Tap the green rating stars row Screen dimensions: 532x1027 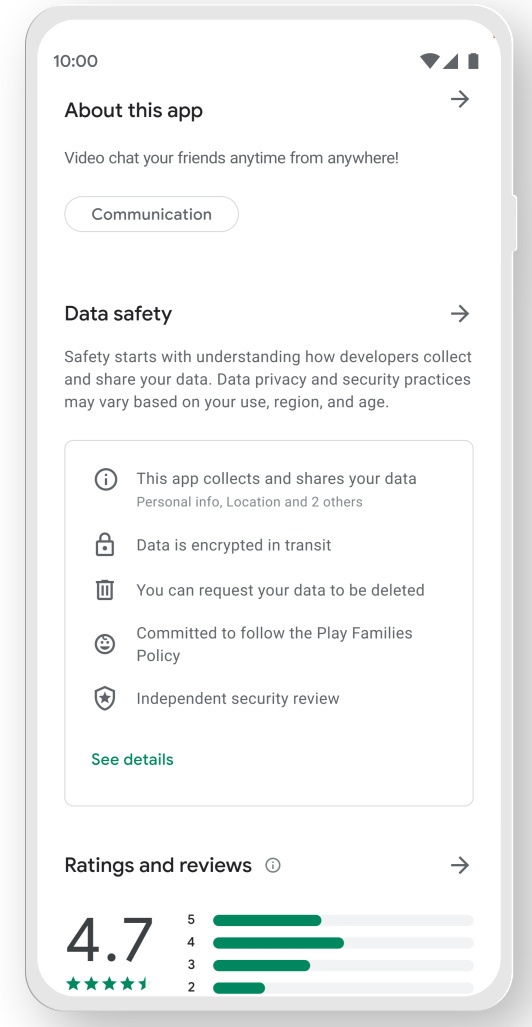[108, 984]
